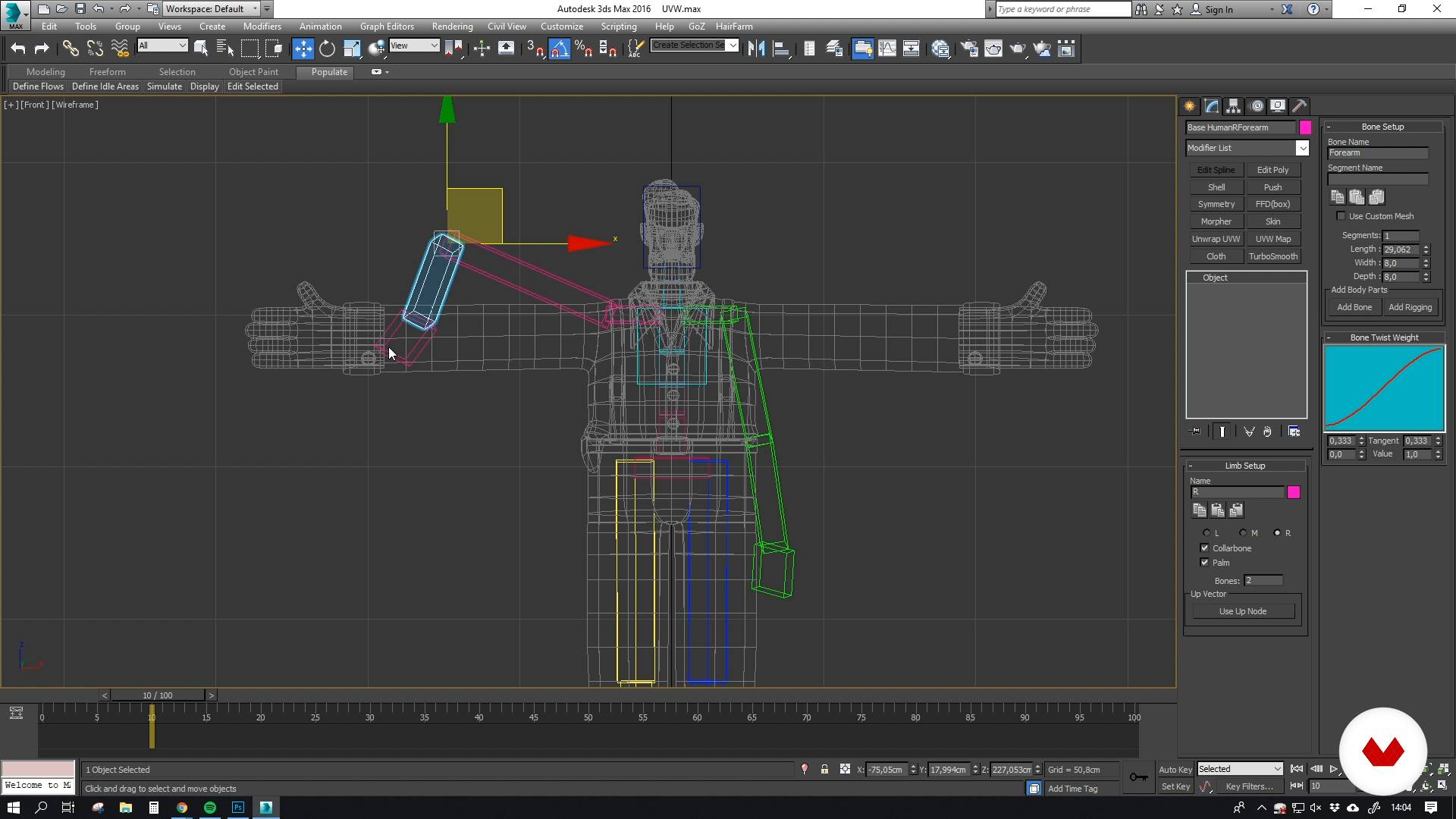Open the Utilities hammer panel tab

(x=1300, y=106)
